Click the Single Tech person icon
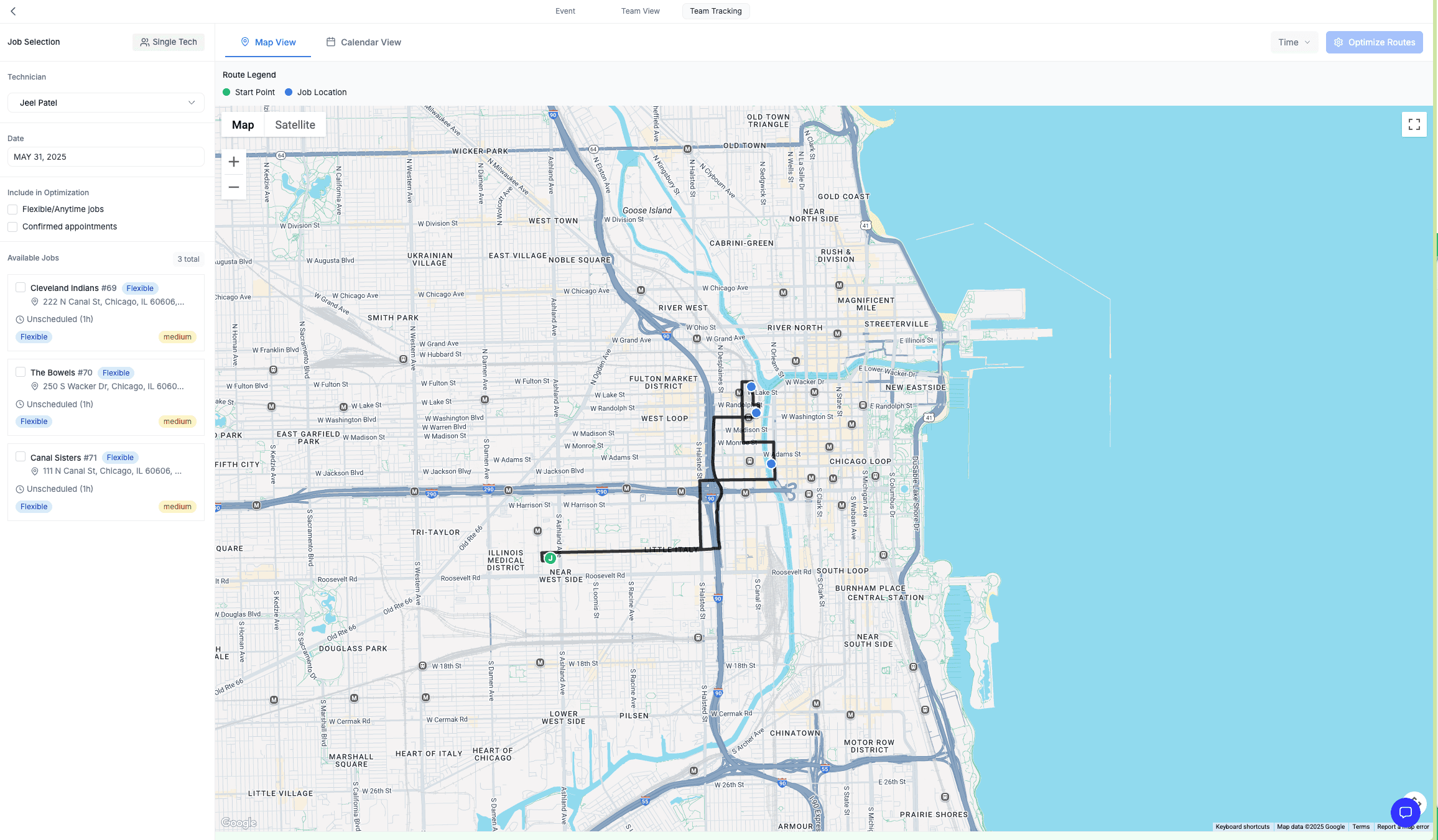The width and height of the screenshot is (1438, 840). point(145,42)
